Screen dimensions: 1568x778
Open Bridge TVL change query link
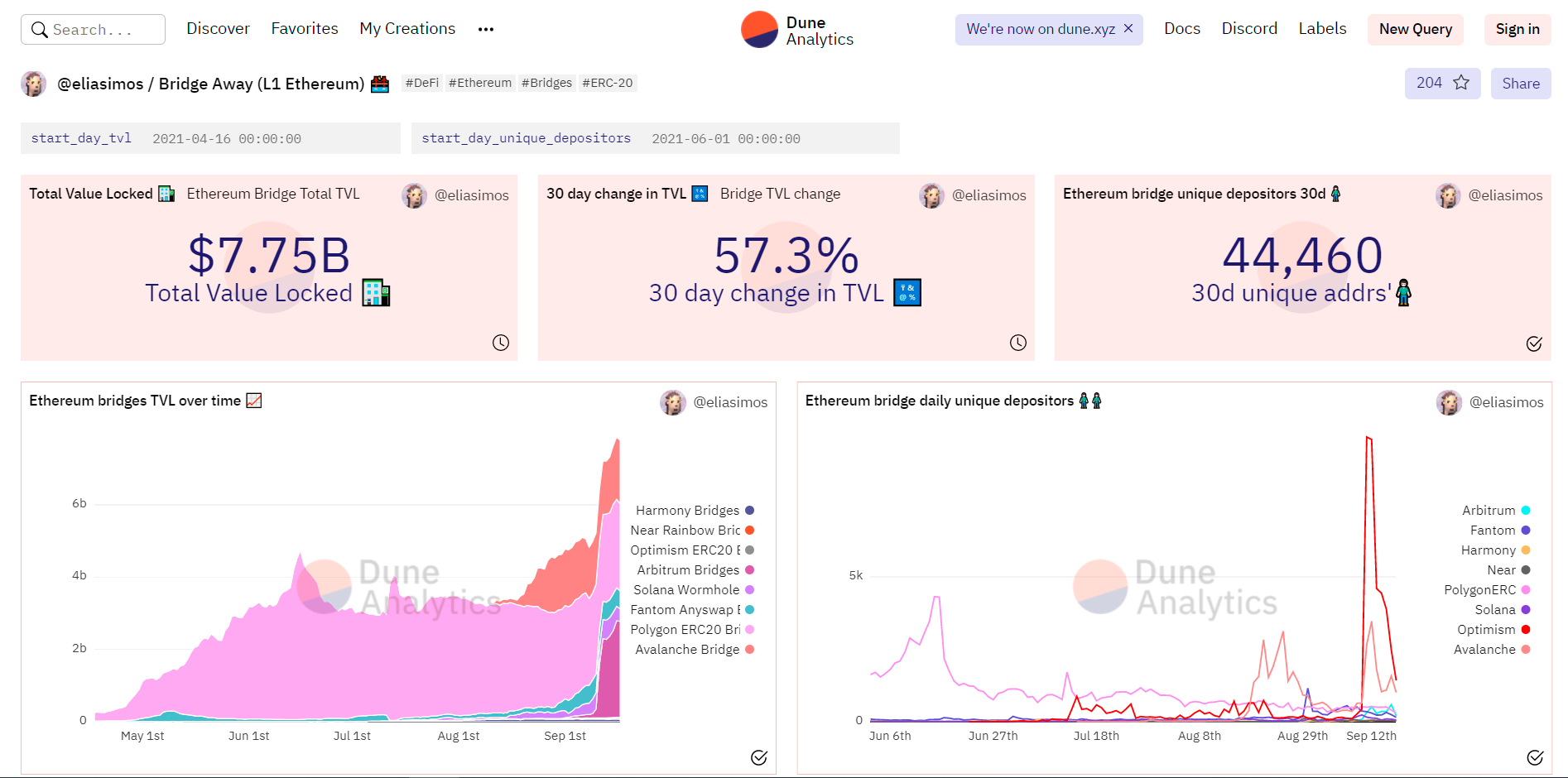click(x=780, y=194)
